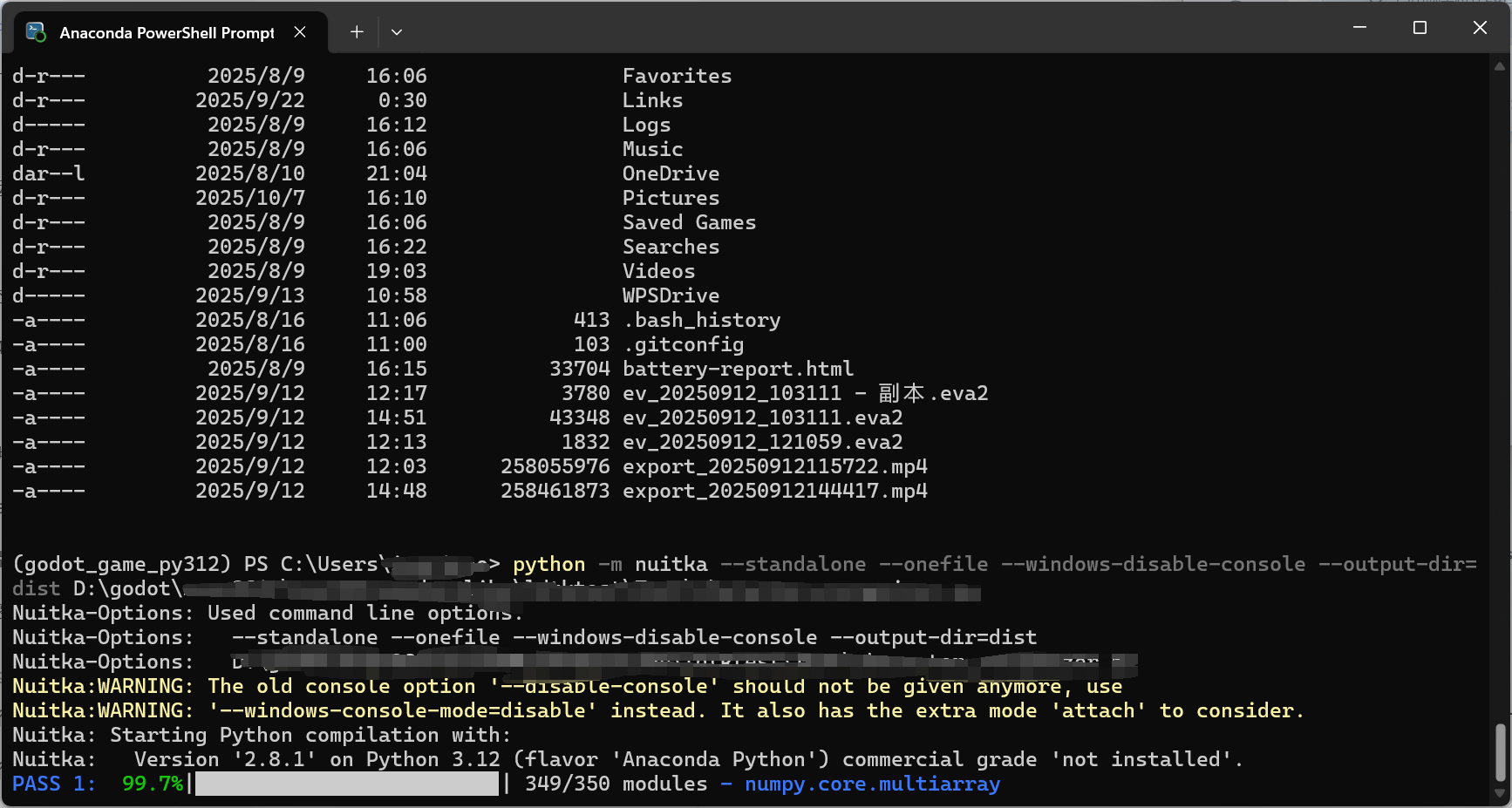This screenshot has height=808, width=1512.
Task: Click the file size 33704
Action: point(579,369)
